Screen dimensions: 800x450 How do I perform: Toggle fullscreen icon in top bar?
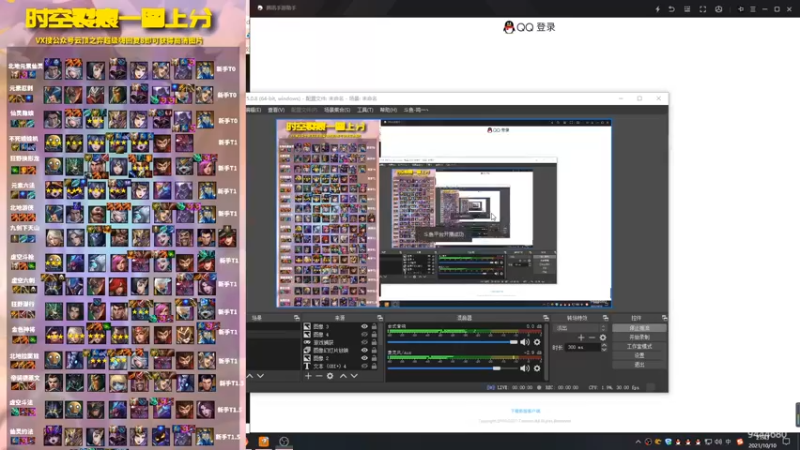point(703,9)
